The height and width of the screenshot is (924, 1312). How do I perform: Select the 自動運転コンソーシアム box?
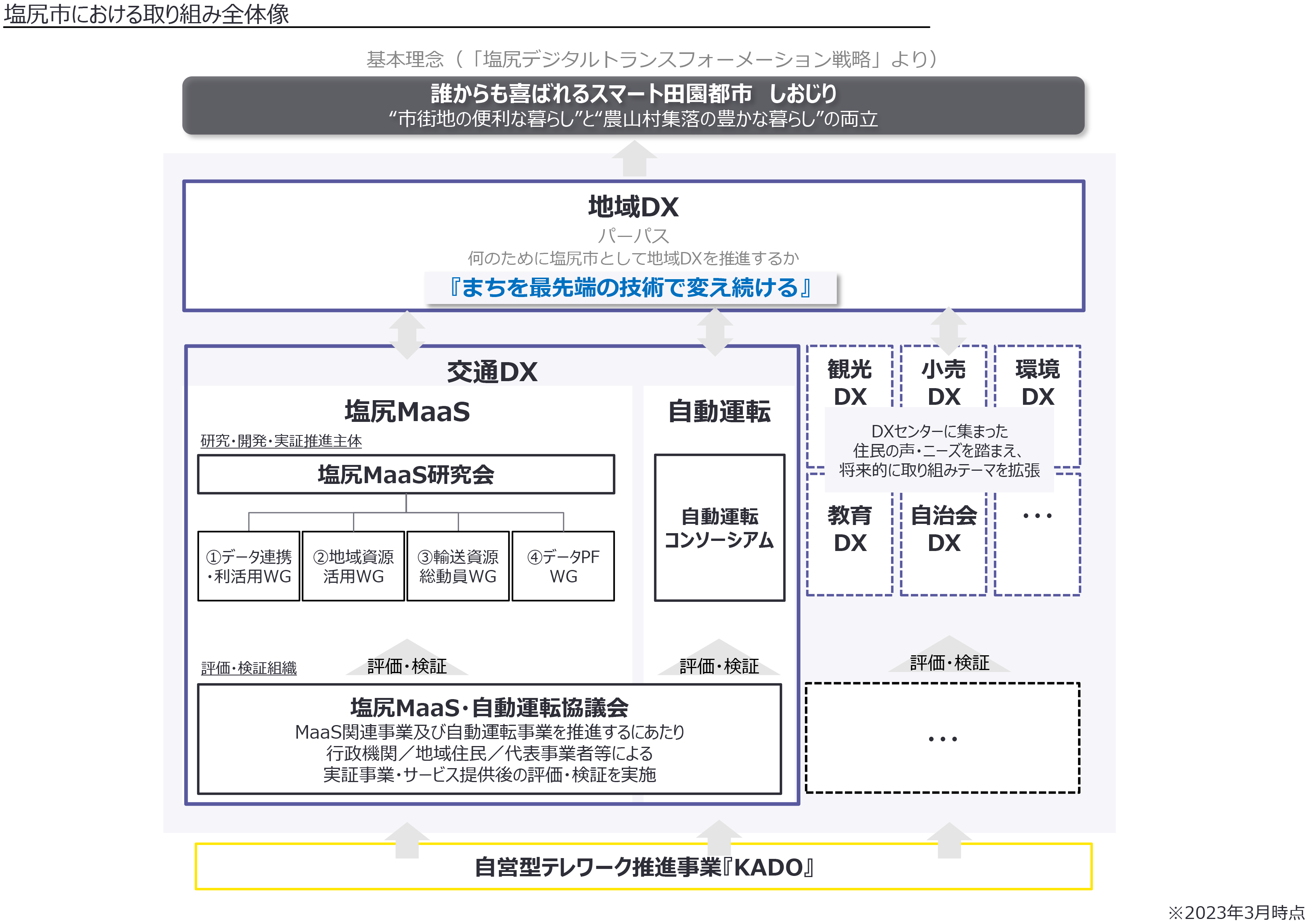click(719, 528)
